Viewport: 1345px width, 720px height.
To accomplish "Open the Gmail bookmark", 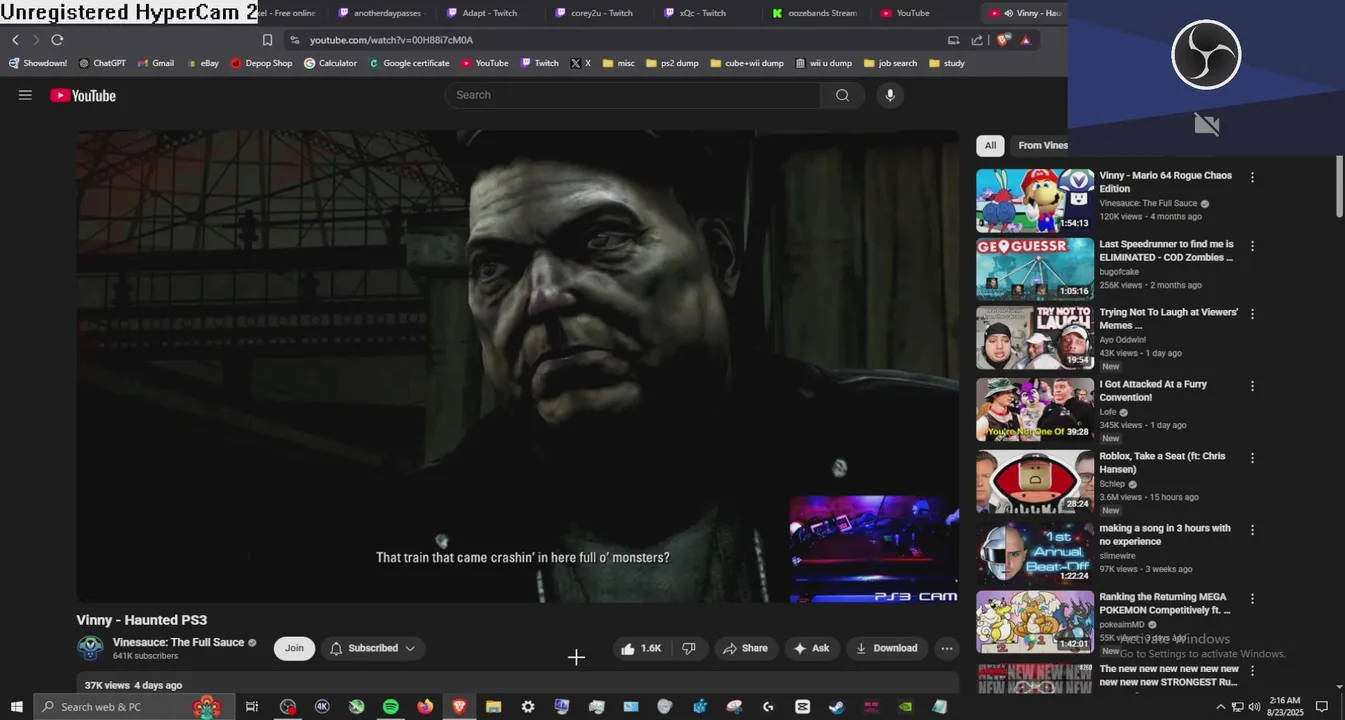I will (155, 63).
